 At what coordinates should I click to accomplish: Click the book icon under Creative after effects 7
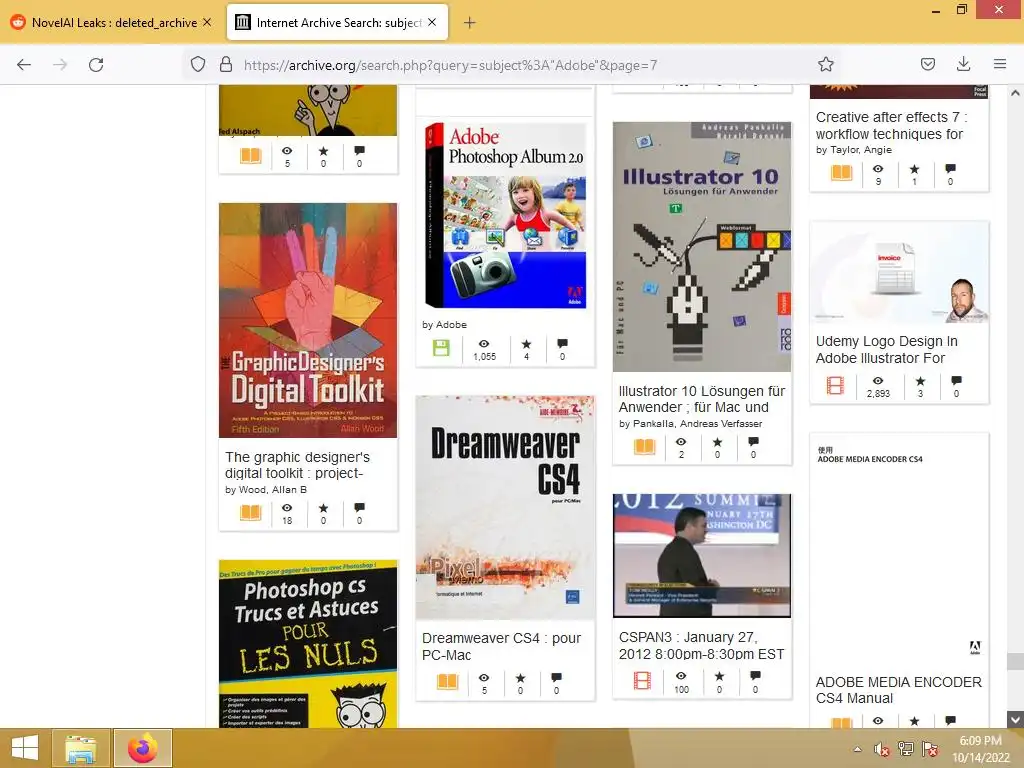click(x=842, y=172)
